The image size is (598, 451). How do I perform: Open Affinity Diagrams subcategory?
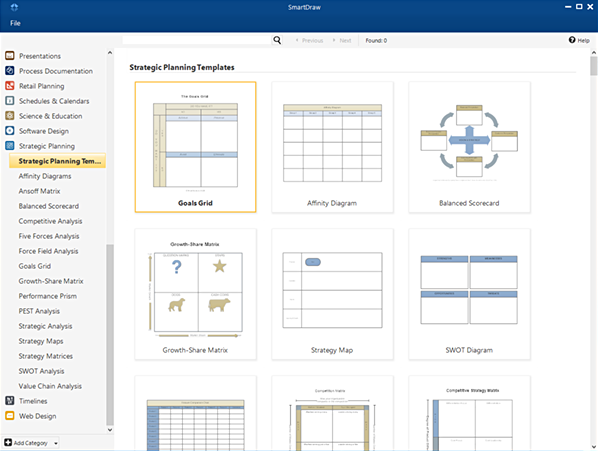coord(45,176)
